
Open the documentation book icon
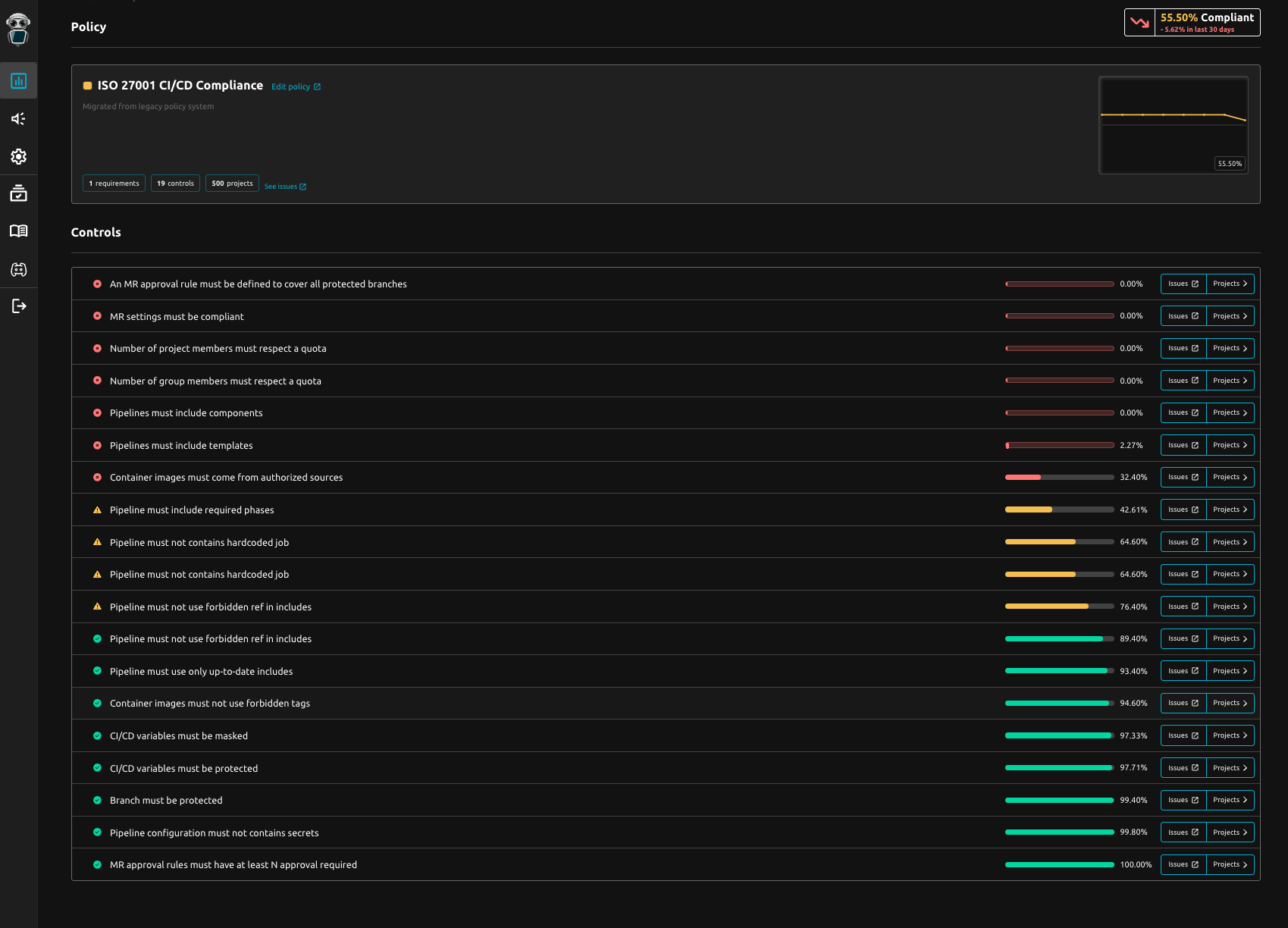[x=18, y=231]
